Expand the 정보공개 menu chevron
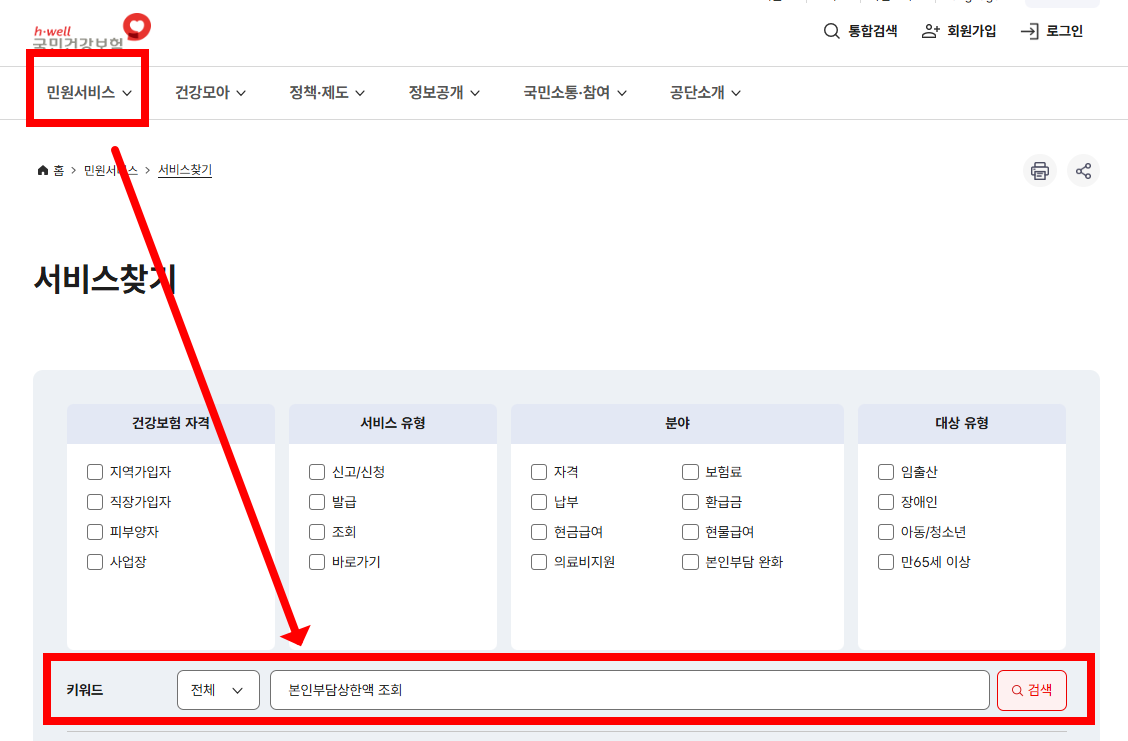The width and height of the screenshot is (1128, 741). (475, 92)
